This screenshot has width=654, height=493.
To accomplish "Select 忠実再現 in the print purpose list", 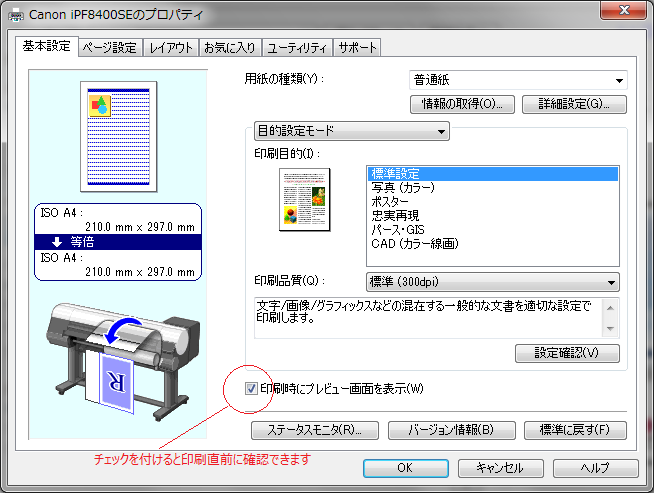I will coord(493,216).
